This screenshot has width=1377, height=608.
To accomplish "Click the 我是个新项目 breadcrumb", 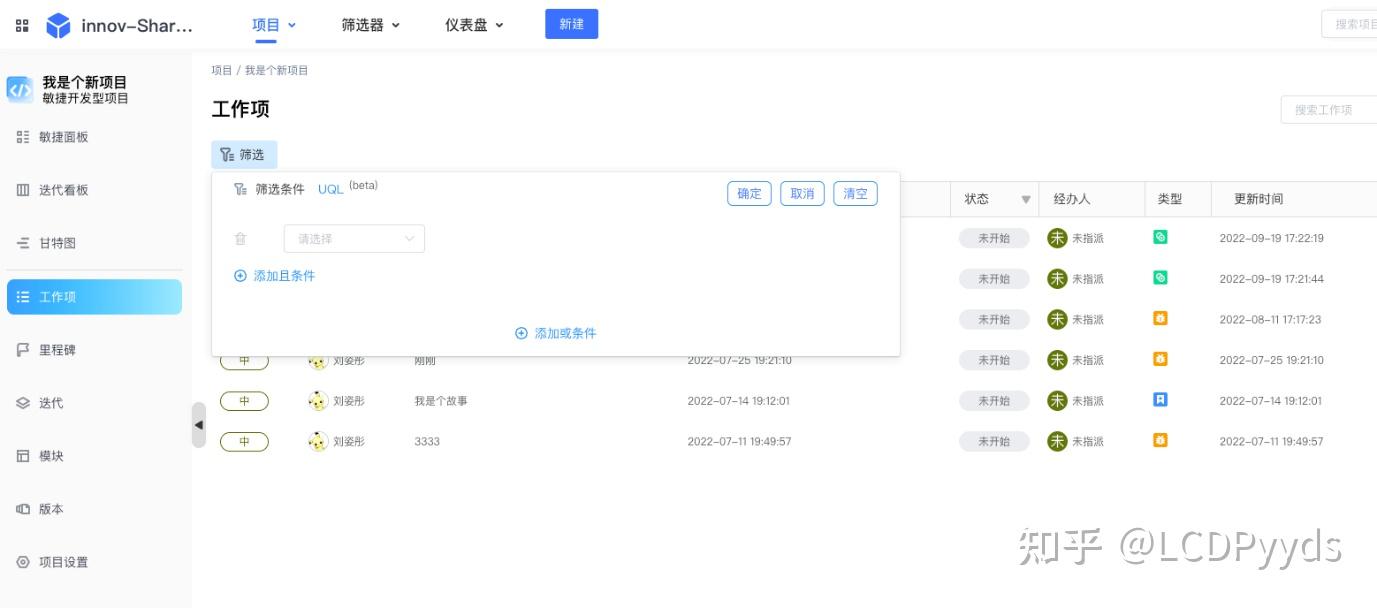I will click(277, 71).
